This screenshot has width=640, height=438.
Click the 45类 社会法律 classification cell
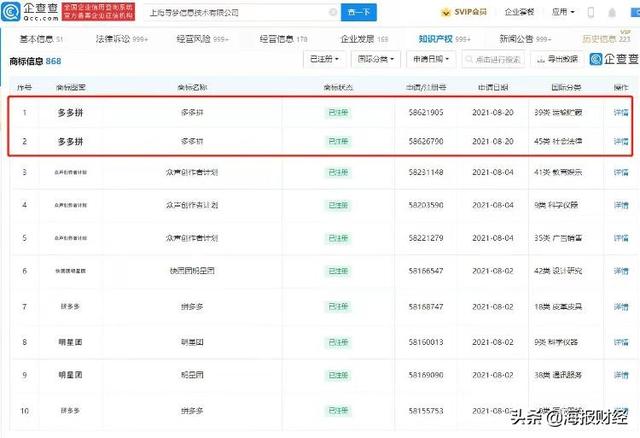point(558,141)
